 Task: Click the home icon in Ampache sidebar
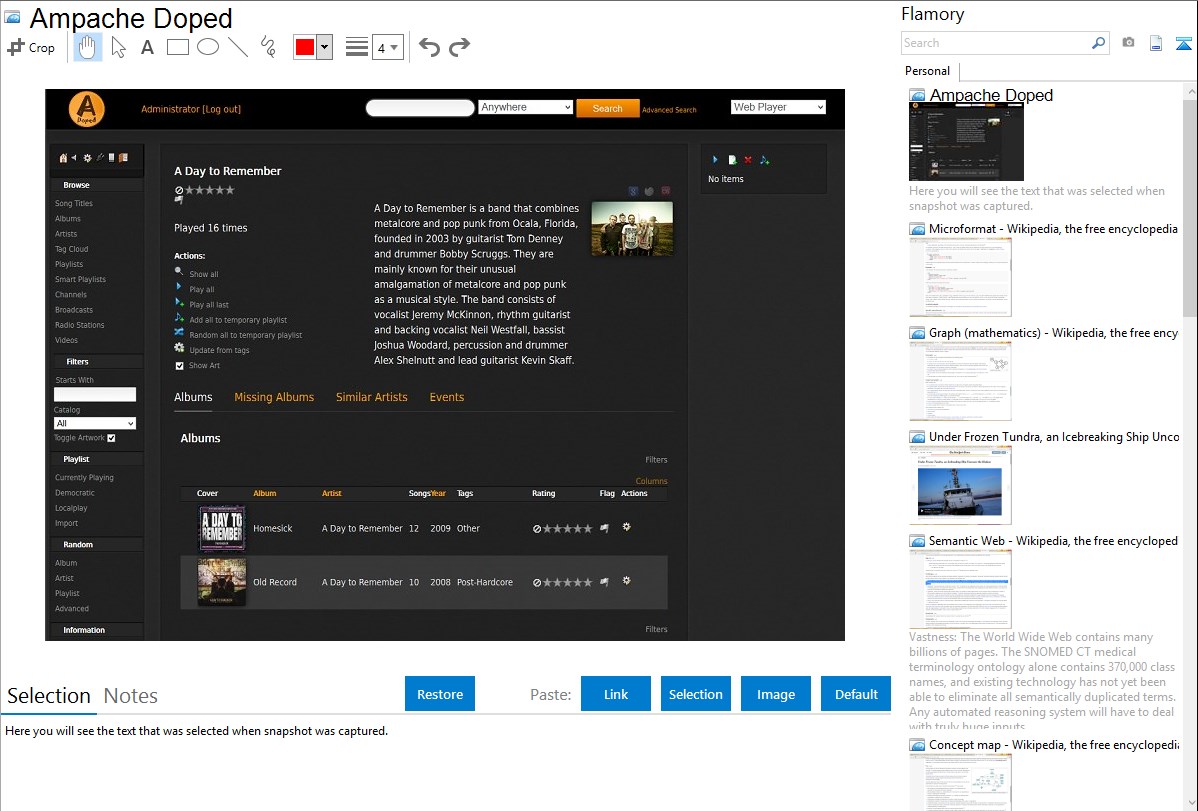63,158
